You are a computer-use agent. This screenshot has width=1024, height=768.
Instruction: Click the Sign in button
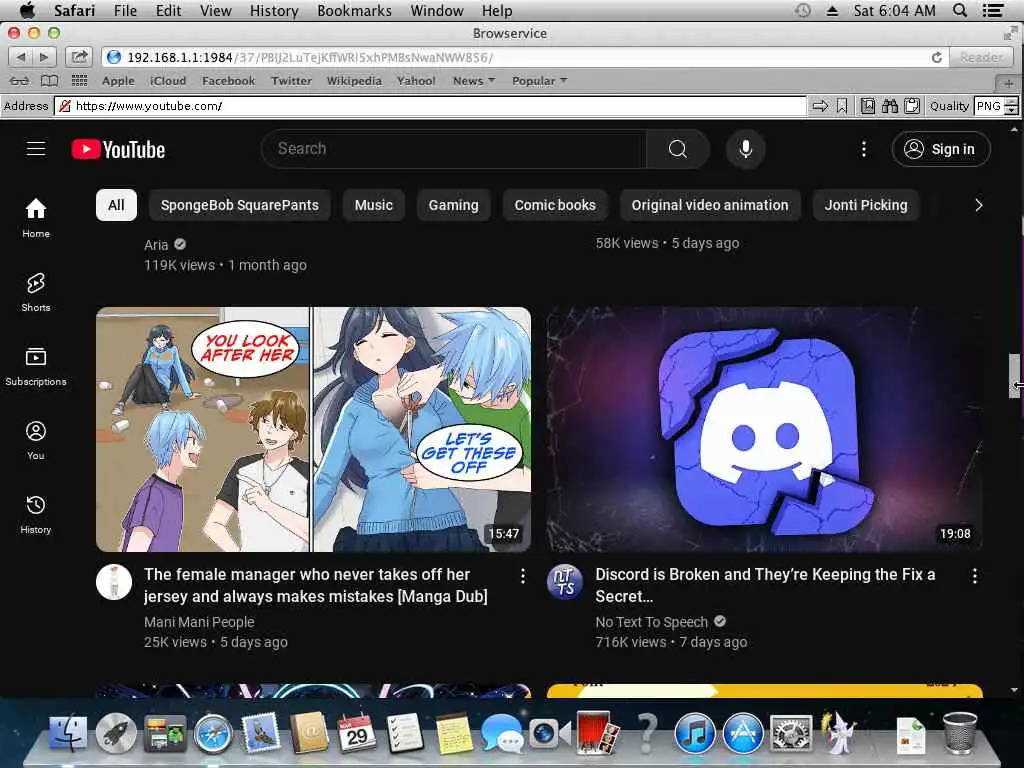[x=941, y=150]
